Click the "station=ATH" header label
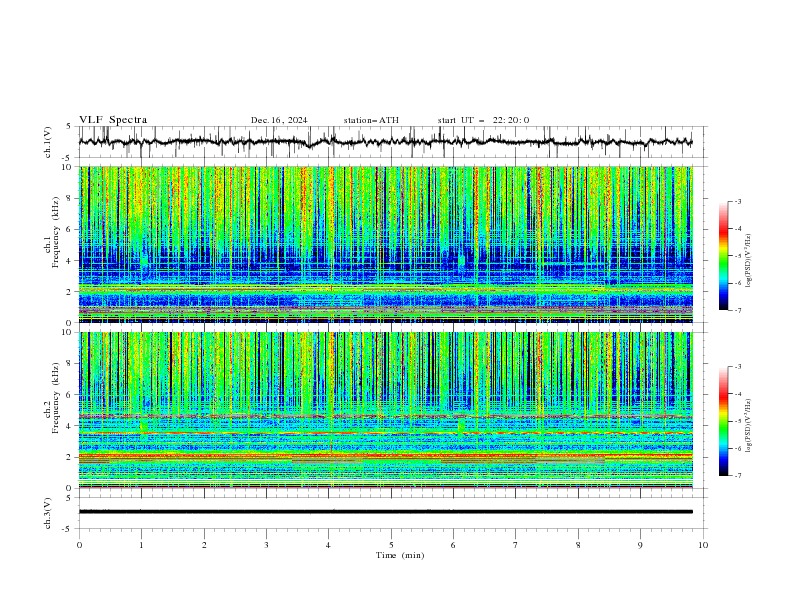This screenshot has height=612, width=792. (x=371, y=120)
